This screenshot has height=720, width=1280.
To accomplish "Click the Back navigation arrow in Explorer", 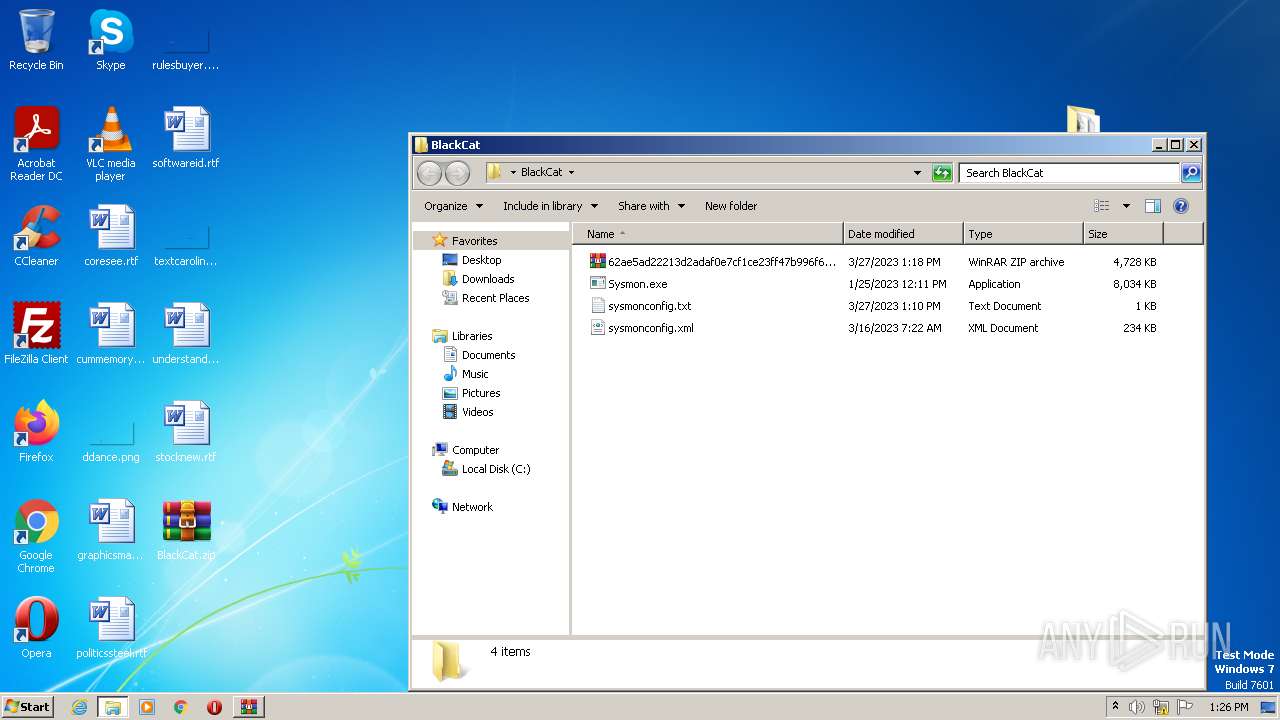I will (x=429, y=173).
